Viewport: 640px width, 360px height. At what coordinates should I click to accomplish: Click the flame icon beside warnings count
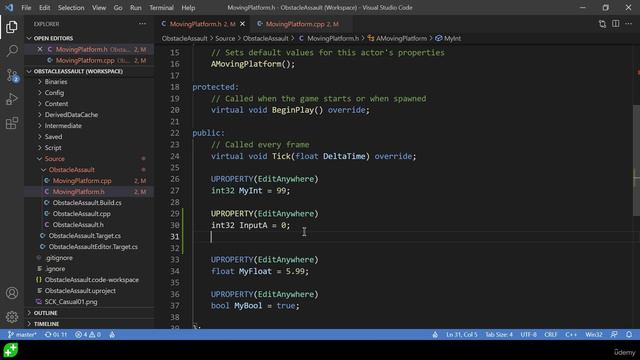coord(112,335)
